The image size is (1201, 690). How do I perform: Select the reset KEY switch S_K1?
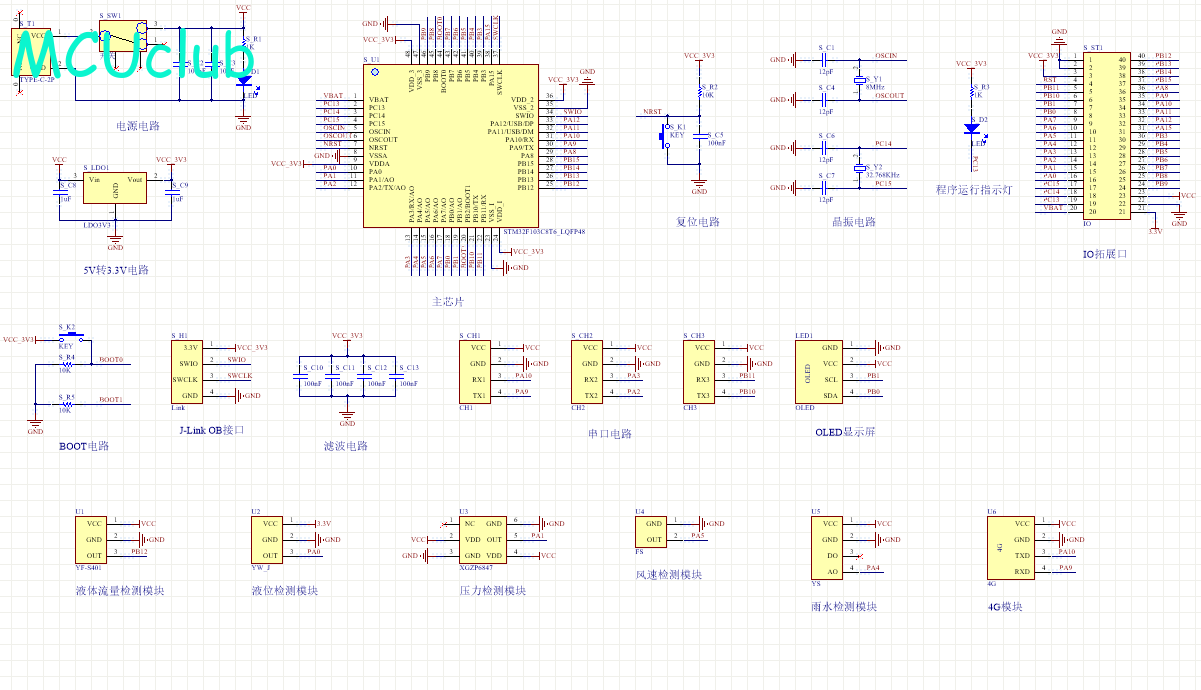(x=666, y=134)
